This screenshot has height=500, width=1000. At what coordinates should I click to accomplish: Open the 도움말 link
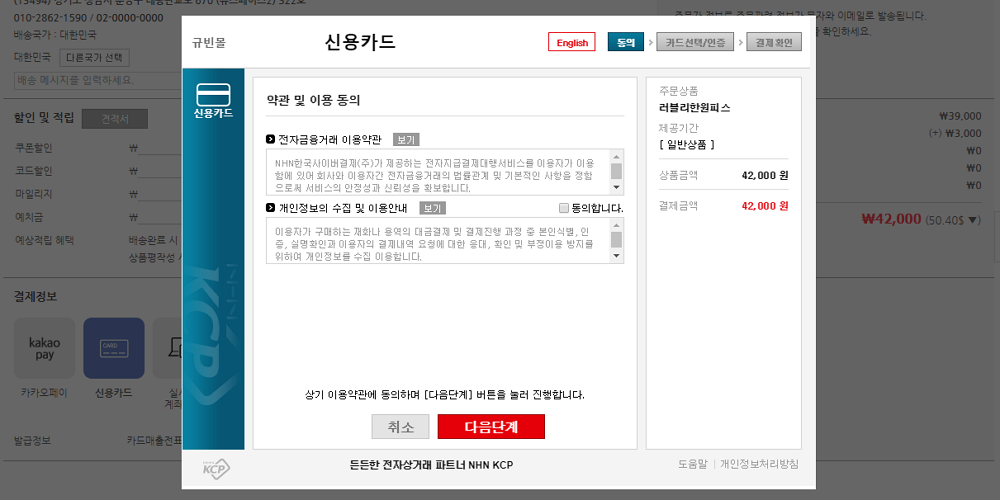693,464
